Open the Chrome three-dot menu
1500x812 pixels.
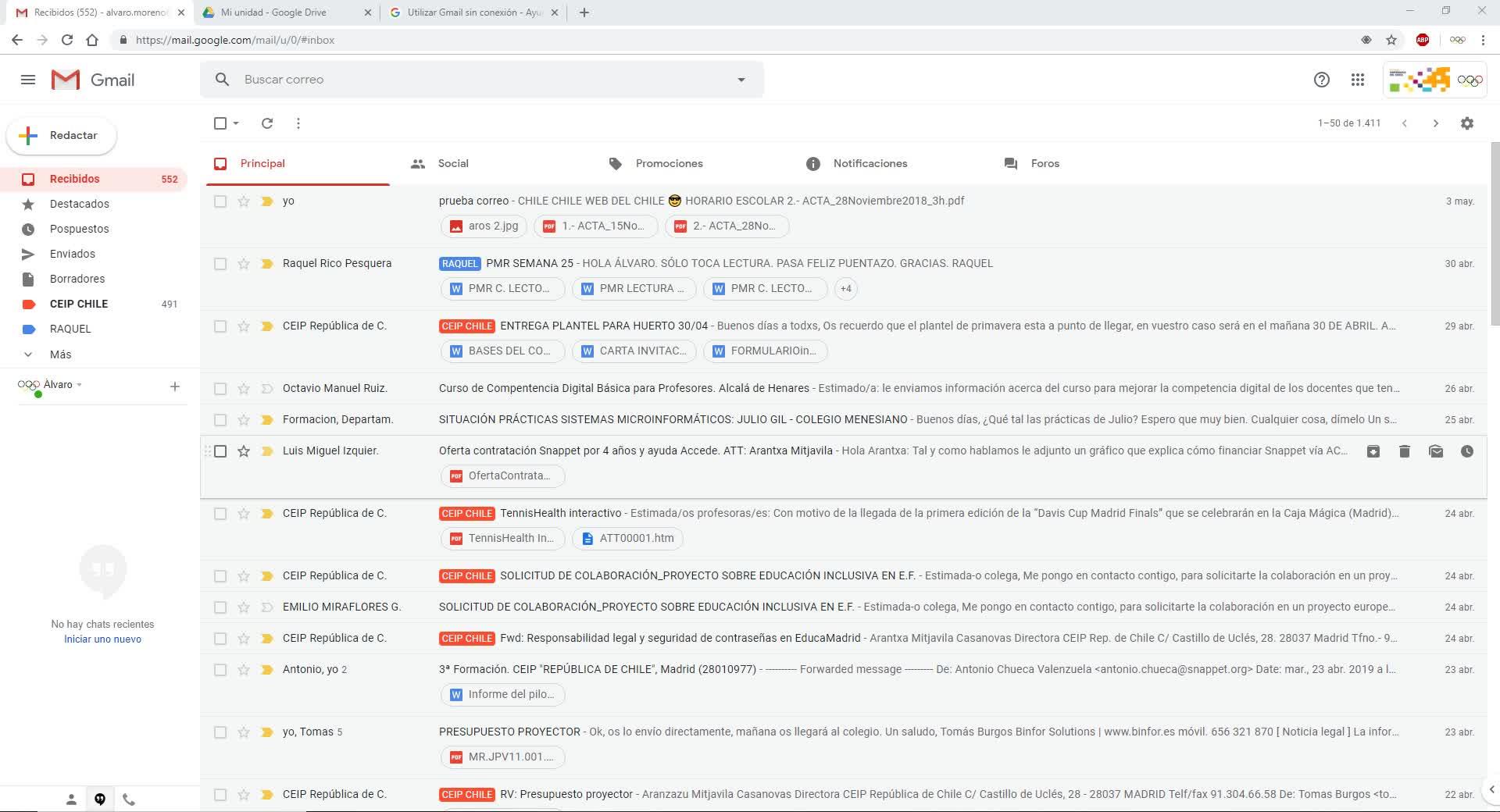tap(1483, 40)
